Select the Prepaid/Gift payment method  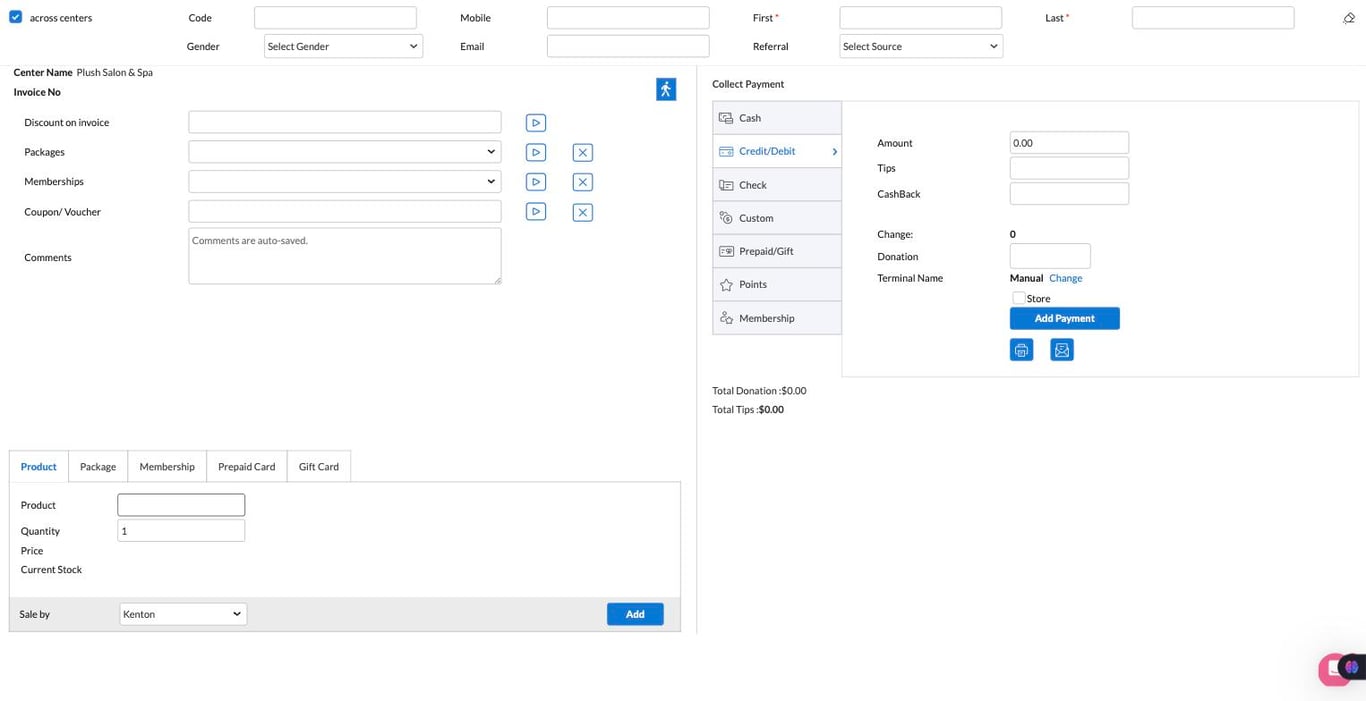777,251
